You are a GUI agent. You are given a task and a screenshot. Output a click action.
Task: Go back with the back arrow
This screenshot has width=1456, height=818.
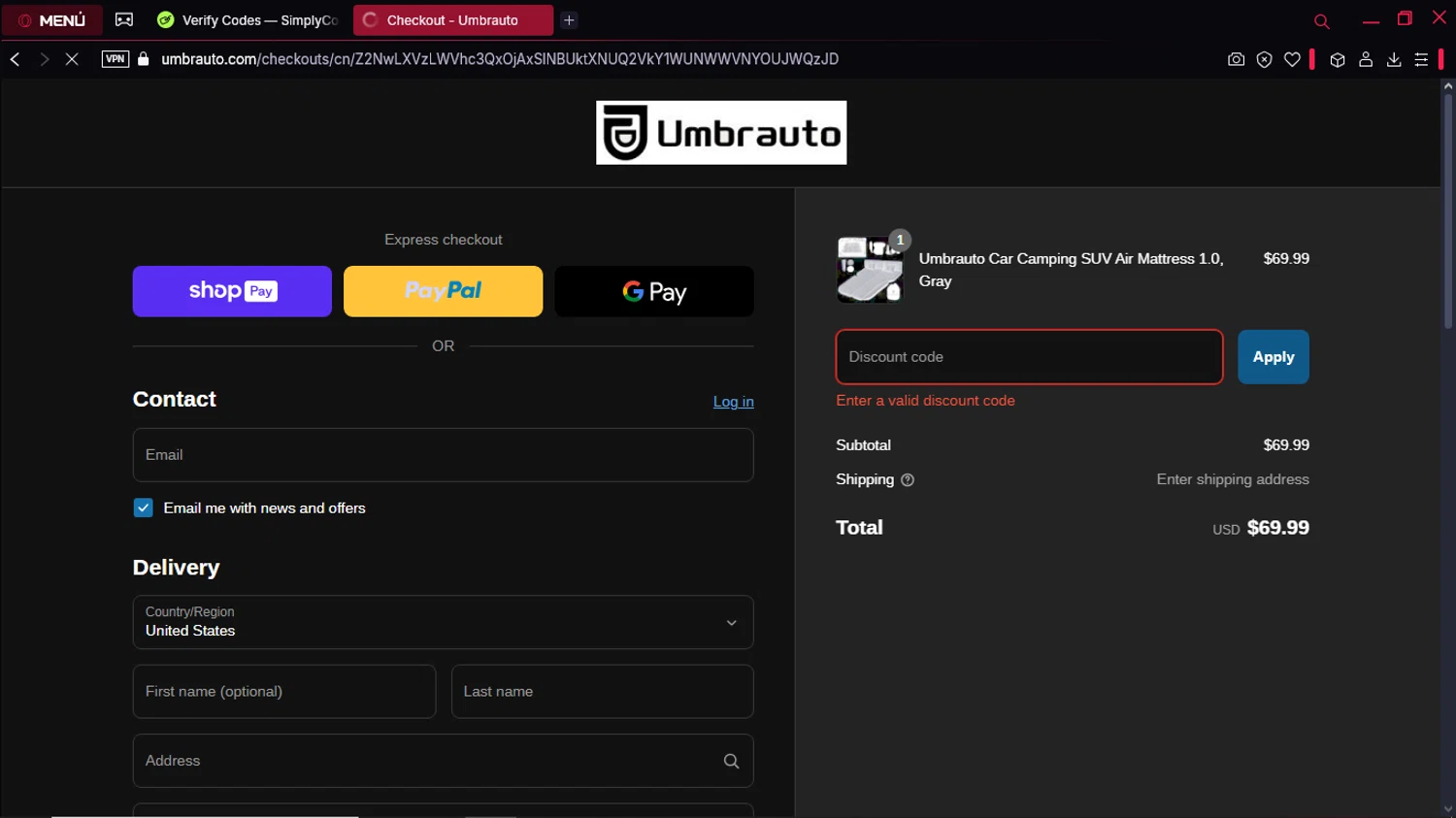[x=16, y=59]
